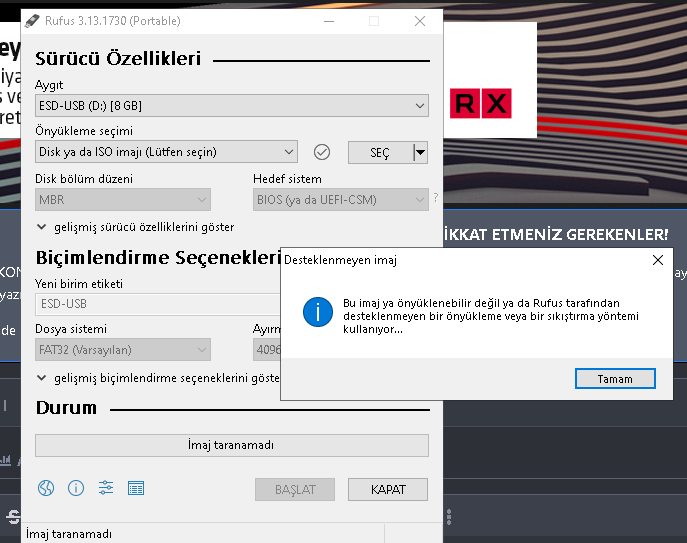Open the Disk bölüm düzeni MBR dropdown

123,200
